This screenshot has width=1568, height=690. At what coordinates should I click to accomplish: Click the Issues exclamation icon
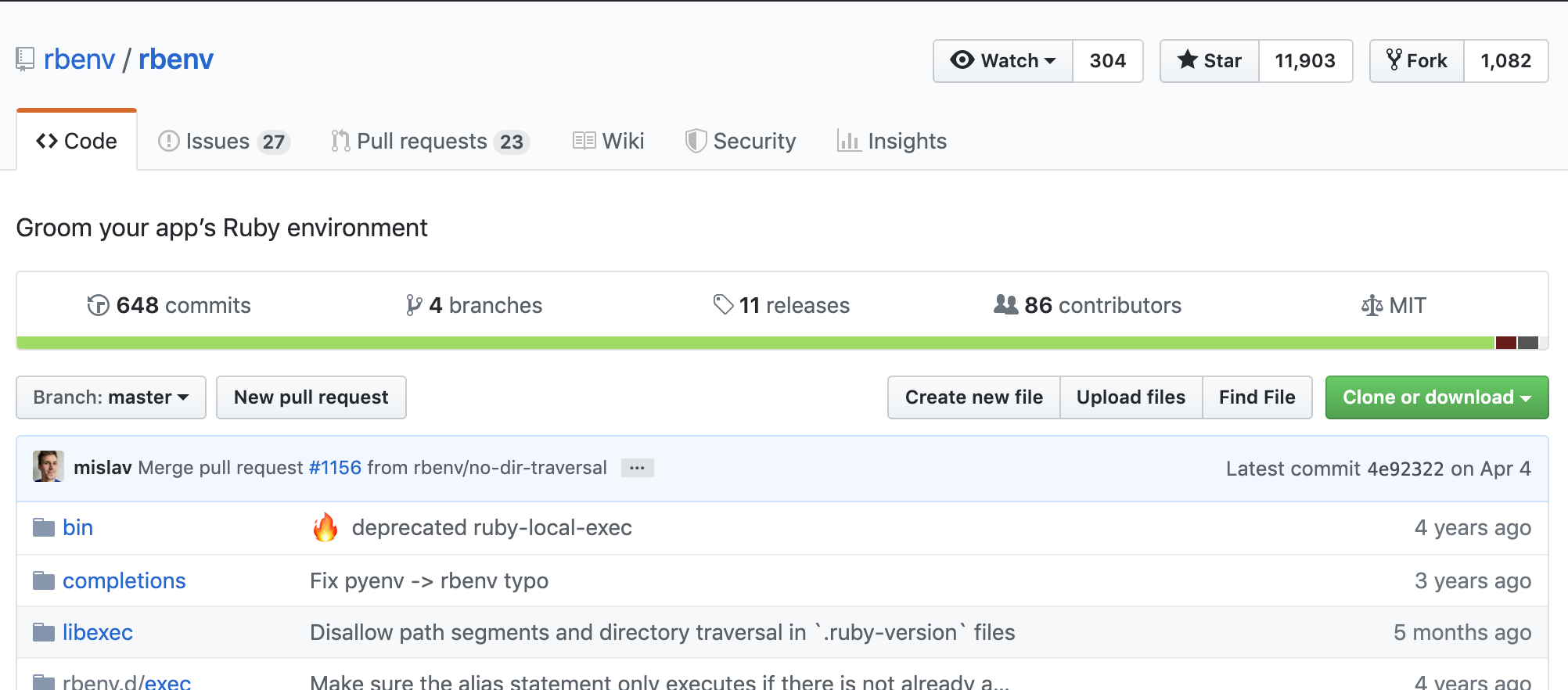168,141
